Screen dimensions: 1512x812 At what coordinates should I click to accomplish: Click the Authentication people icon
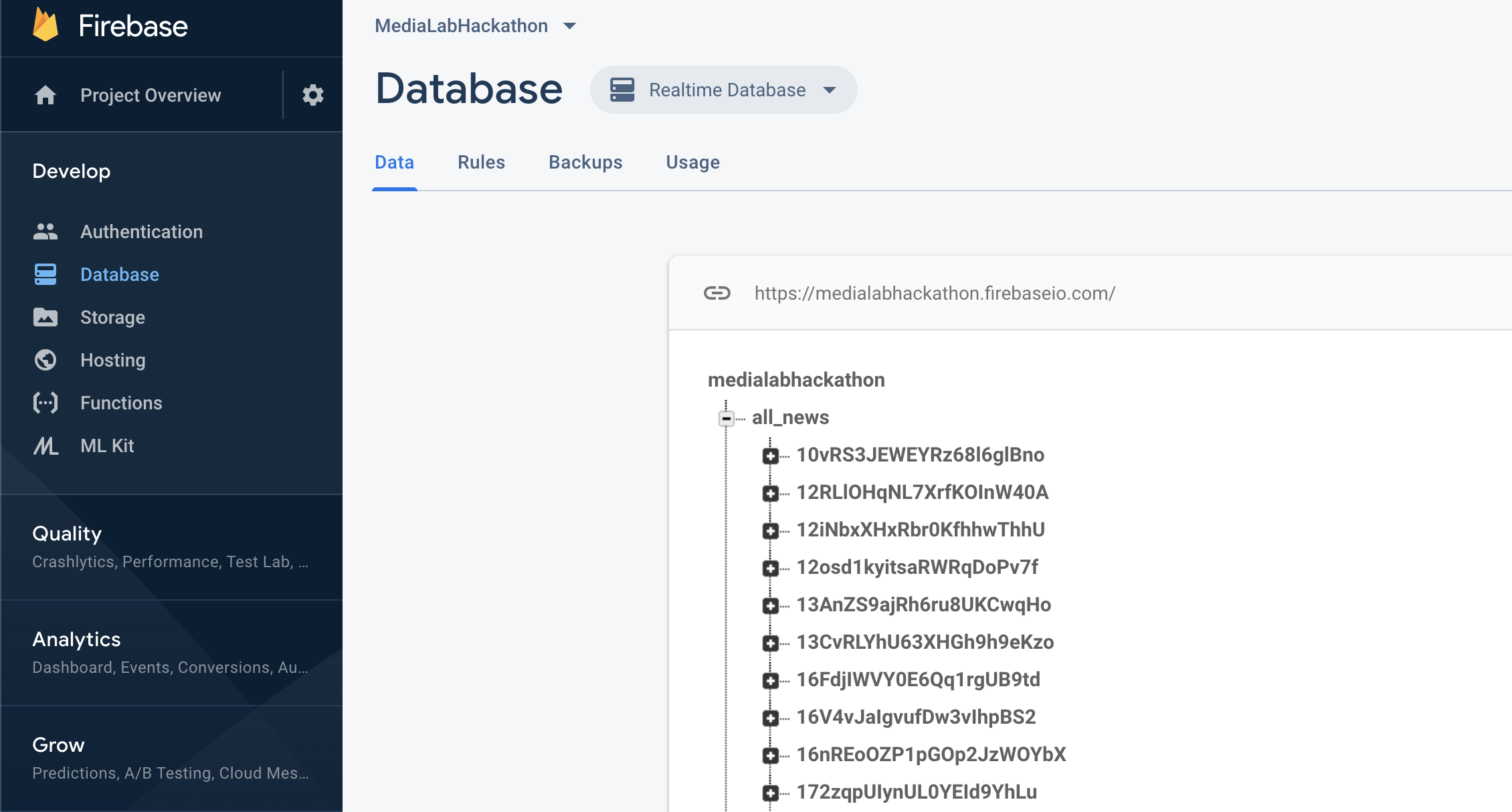pyautogui.click(x=45, y=231)
